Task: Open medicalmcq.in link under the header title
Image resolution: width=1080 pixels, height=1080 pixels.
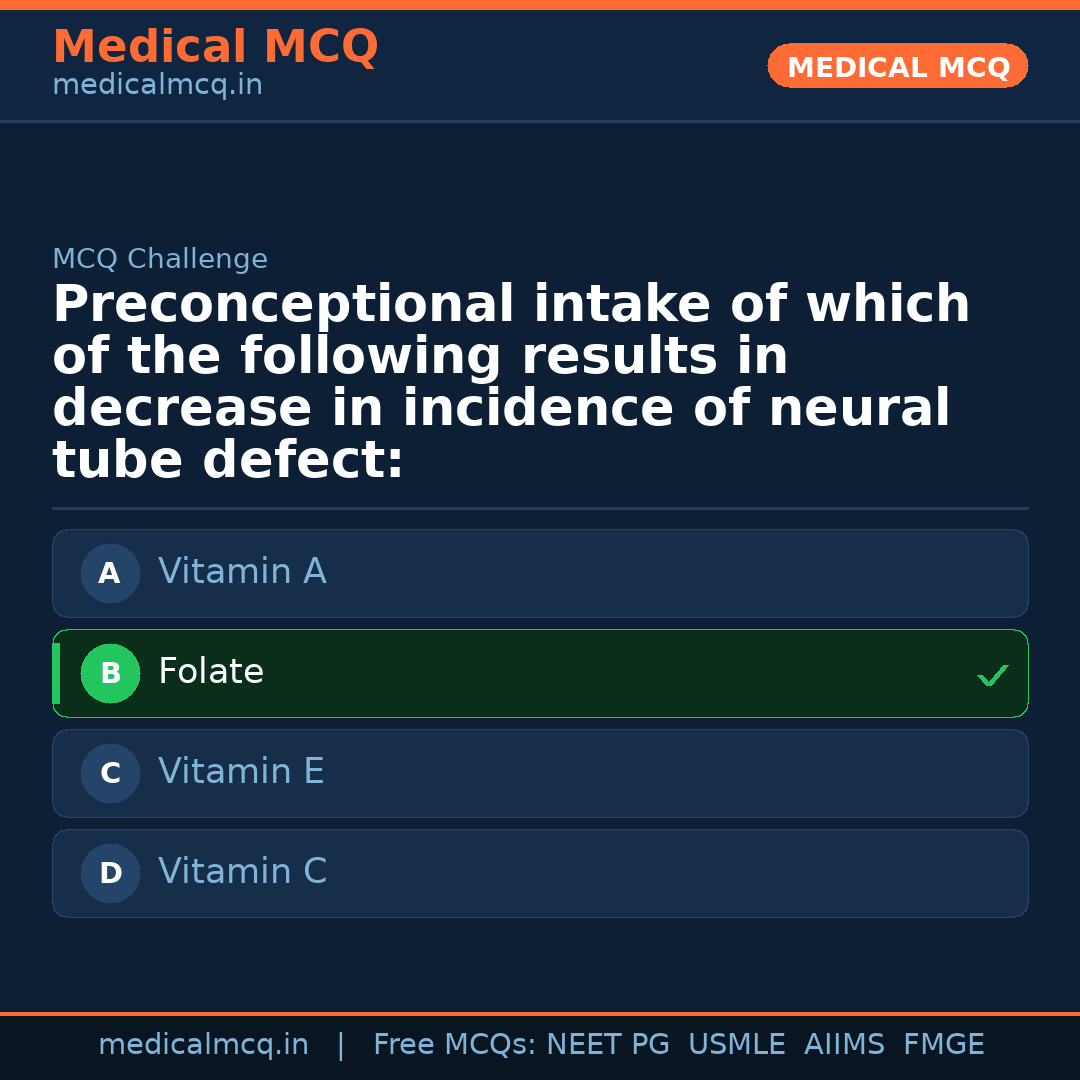Action: [157, 86]
